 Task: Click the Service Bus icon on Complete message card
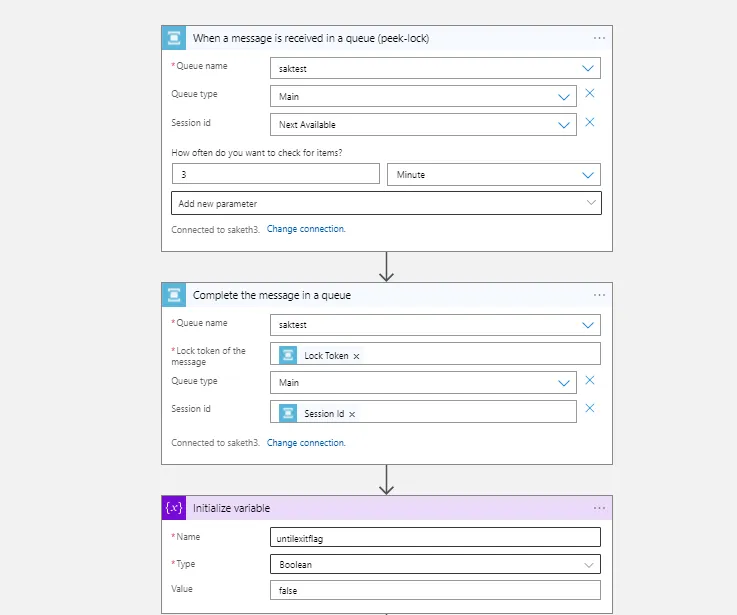click(174, 295)
